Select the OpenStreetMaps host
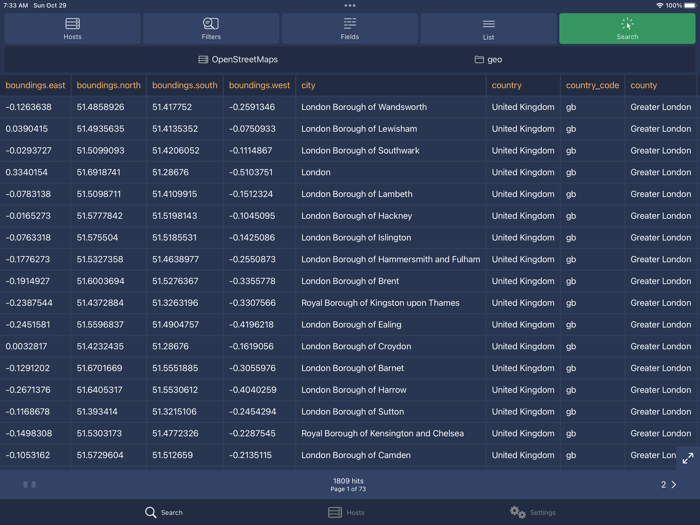This screenshot has width=700, height=525. (x=238, y=59)
